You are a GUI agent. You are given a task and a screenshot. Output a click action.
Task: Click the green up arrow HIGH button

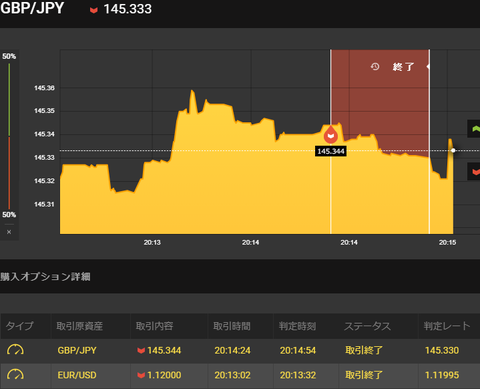click(474, 129)
